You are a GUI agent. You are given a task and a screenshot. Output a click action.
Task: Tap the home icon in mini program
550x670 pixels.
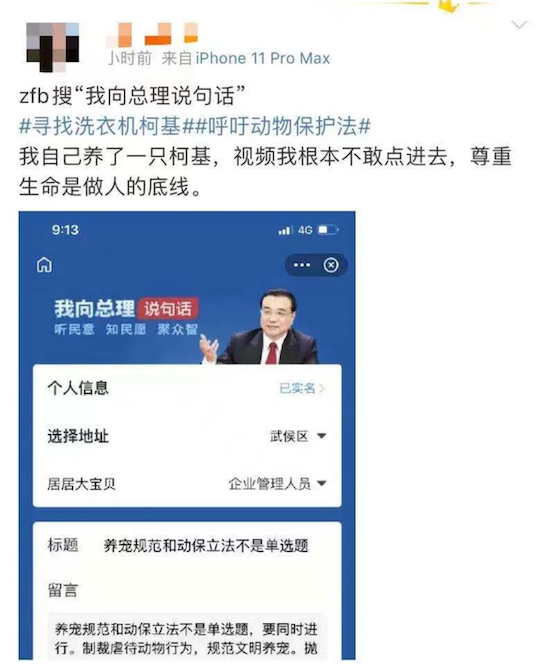[44, 265]
